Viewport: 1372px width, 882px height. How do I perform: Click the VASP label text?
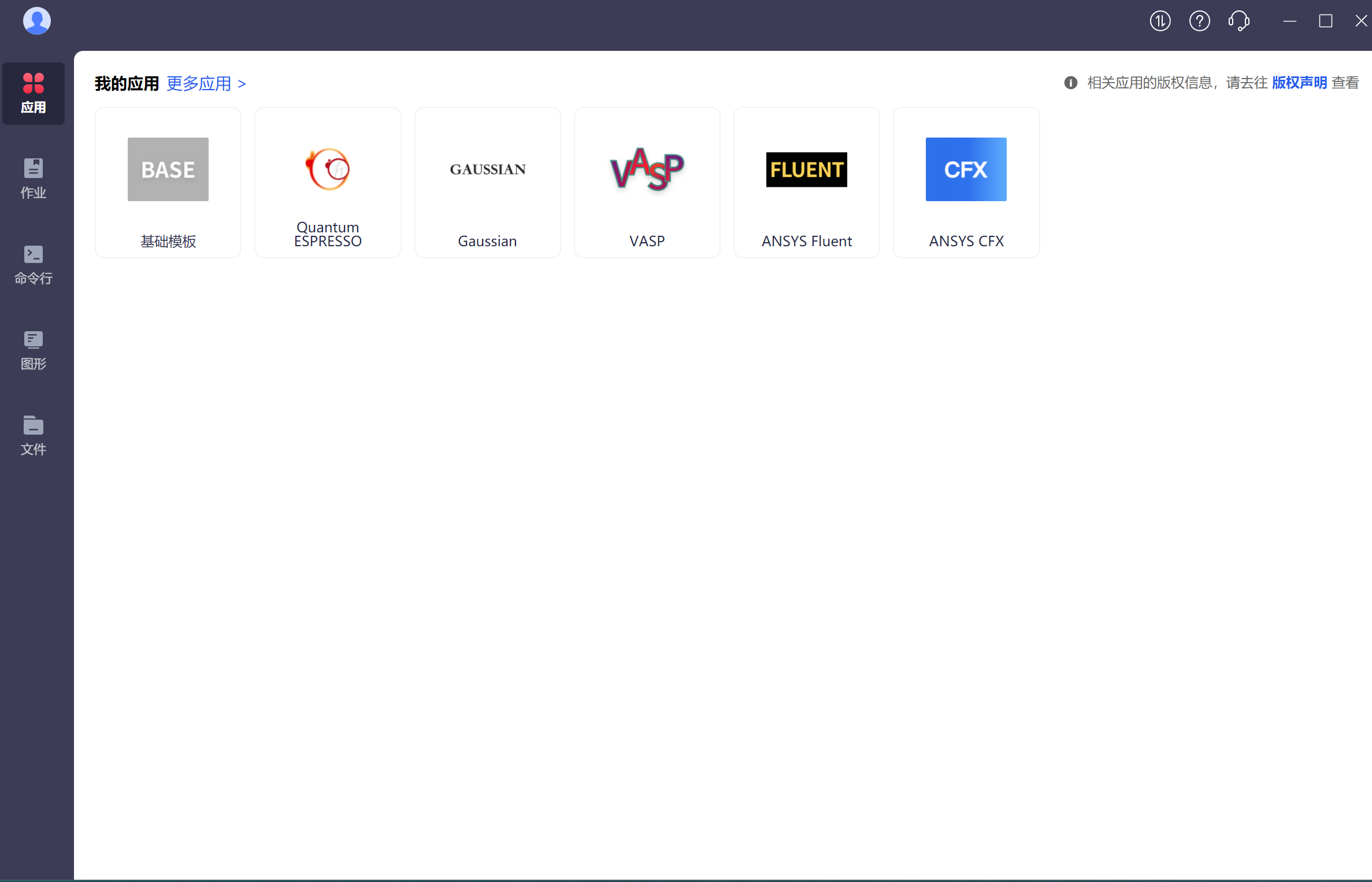pyautogui.click(x=647, y=242)
